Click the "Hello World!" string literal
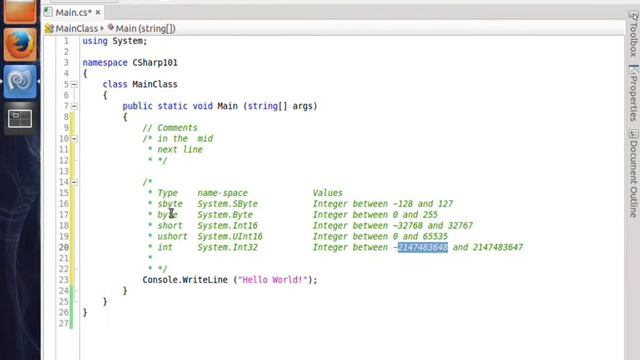 click(273, 280)
